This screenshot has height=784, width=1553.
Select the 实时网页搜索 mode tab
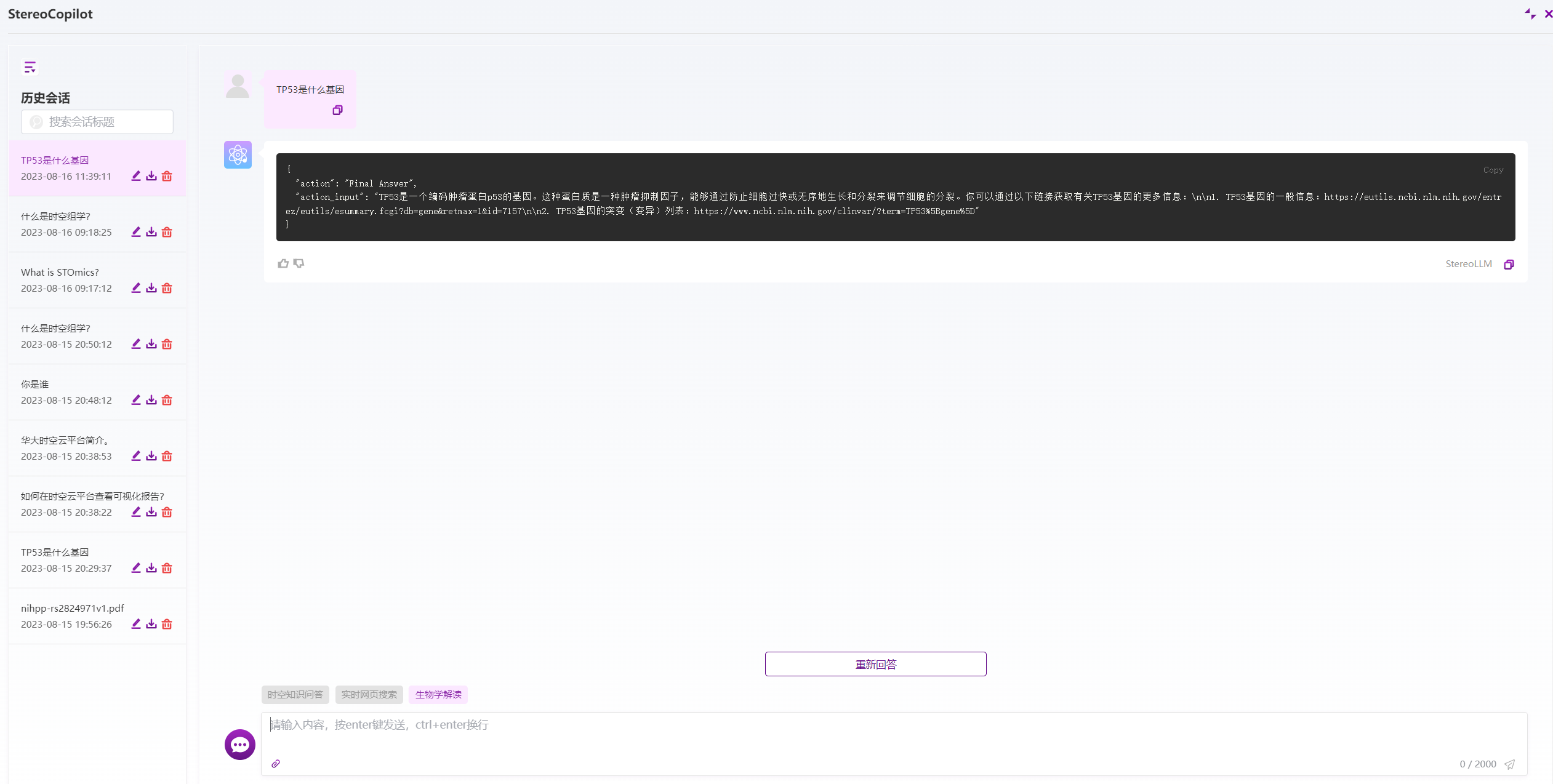(369, 695)
